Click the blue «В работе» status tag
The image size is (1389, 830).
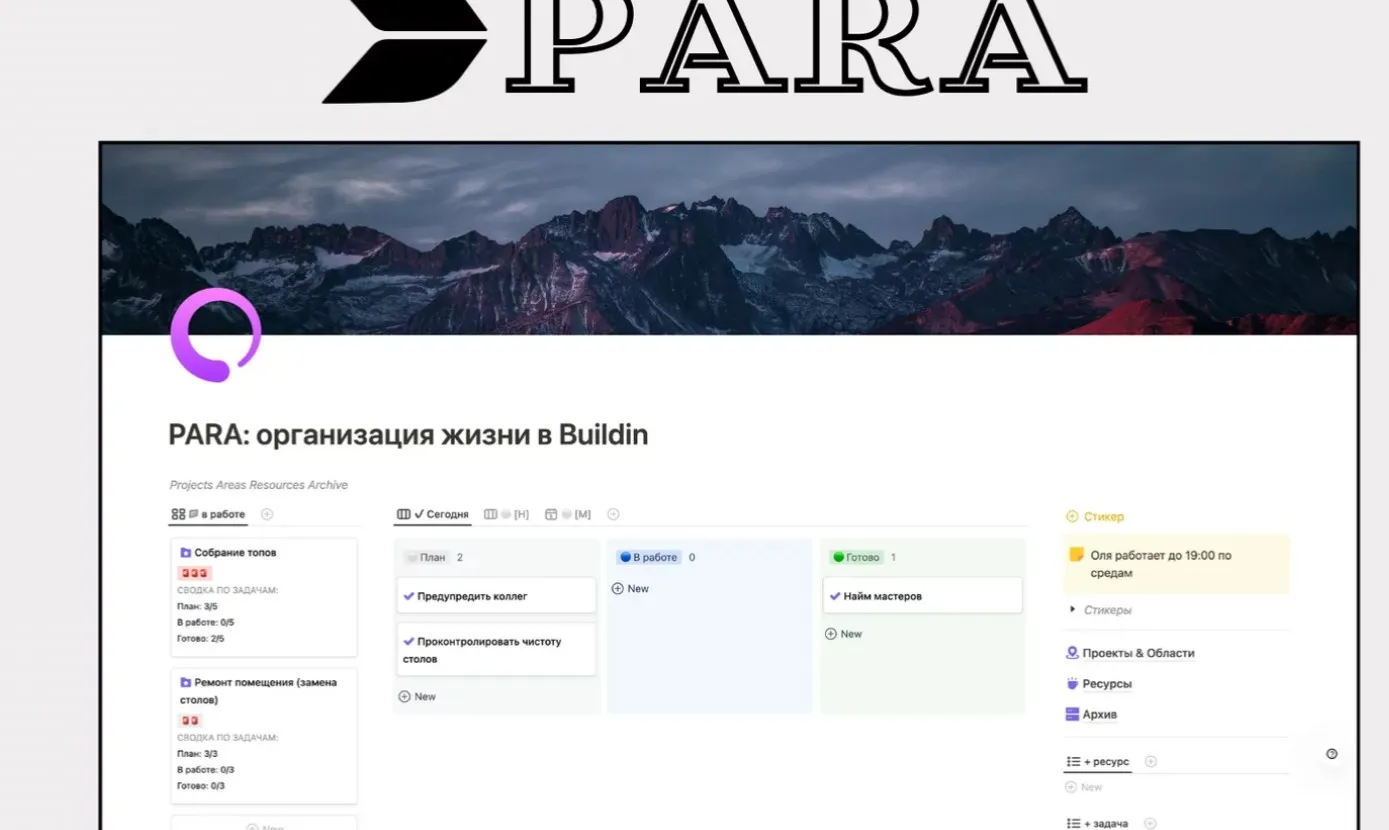(648, 557)
